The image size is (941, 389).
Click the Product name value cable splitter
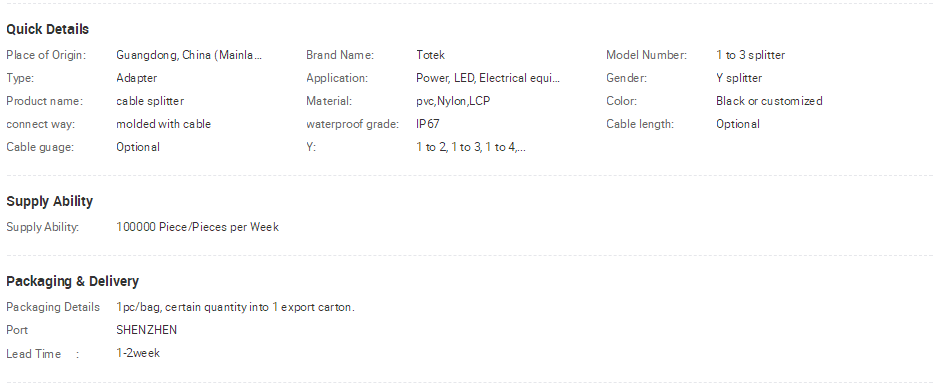pyautogui.click(x=150, y=101)
